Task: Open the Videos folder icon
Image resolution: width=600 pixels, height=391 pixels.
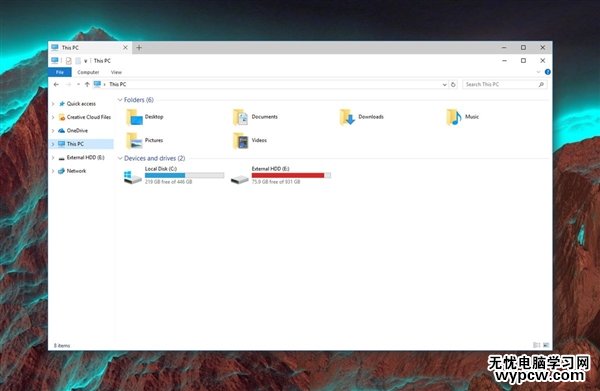Action: pos(241,141)
